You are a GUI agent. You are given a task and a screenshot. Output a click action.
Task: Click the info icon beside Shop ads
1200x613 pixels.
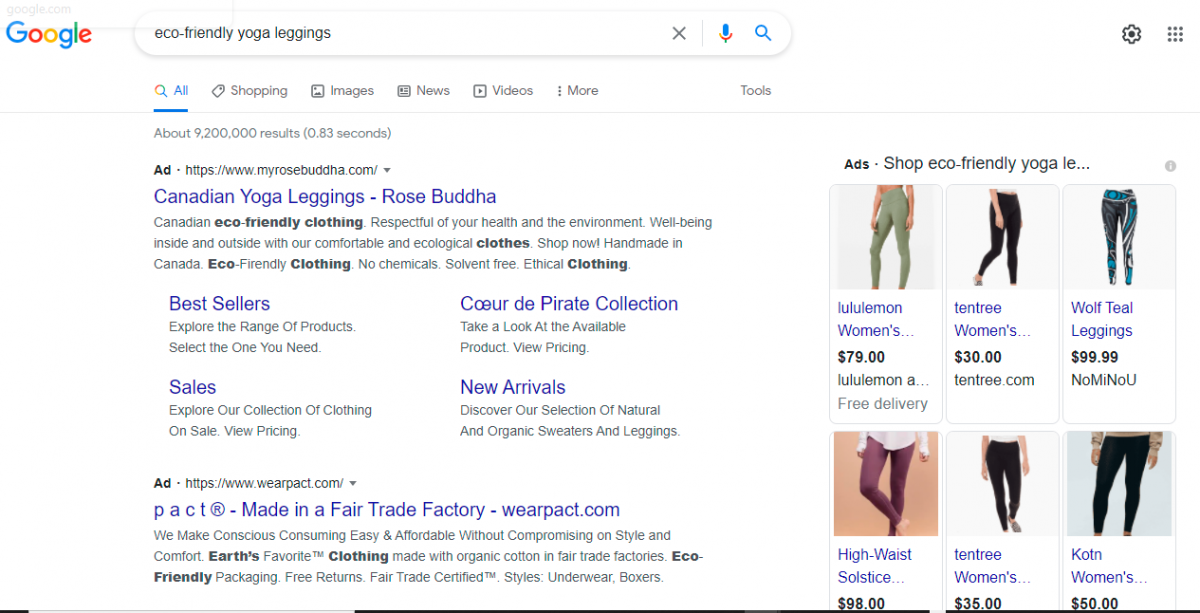1170,166
